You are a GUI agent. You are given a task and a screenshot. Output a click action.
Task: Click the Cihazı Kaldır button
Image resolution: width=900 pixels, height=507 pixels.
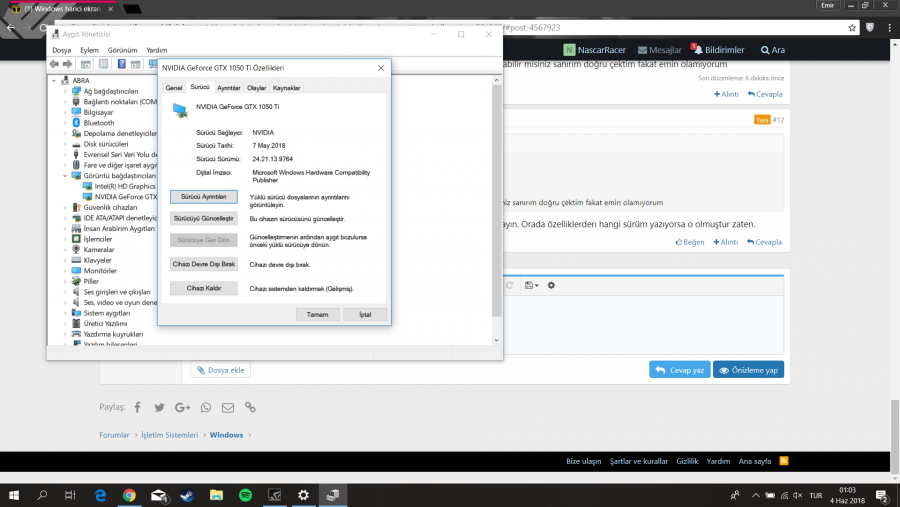204,288
